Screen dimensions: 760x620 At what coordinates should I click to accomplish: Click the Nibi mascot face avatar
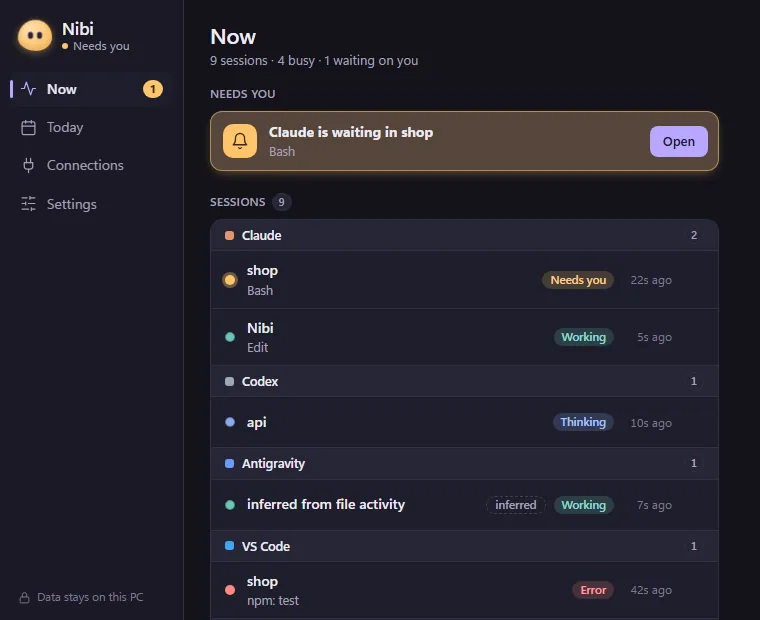tap(35, 35)
